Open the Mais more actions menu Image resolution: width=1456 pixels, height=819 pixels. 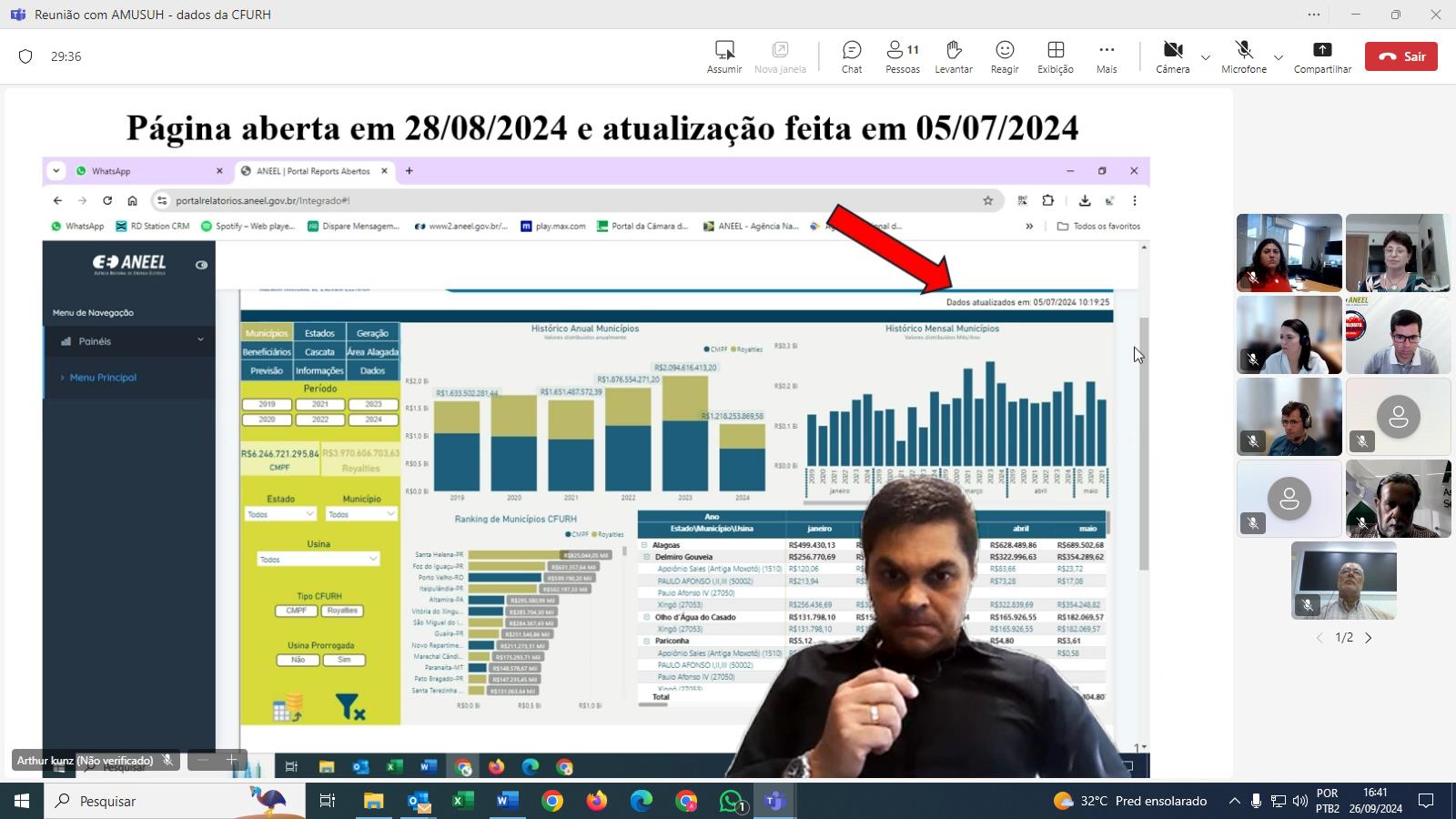pyautogui.click(x=1107, y=56)
